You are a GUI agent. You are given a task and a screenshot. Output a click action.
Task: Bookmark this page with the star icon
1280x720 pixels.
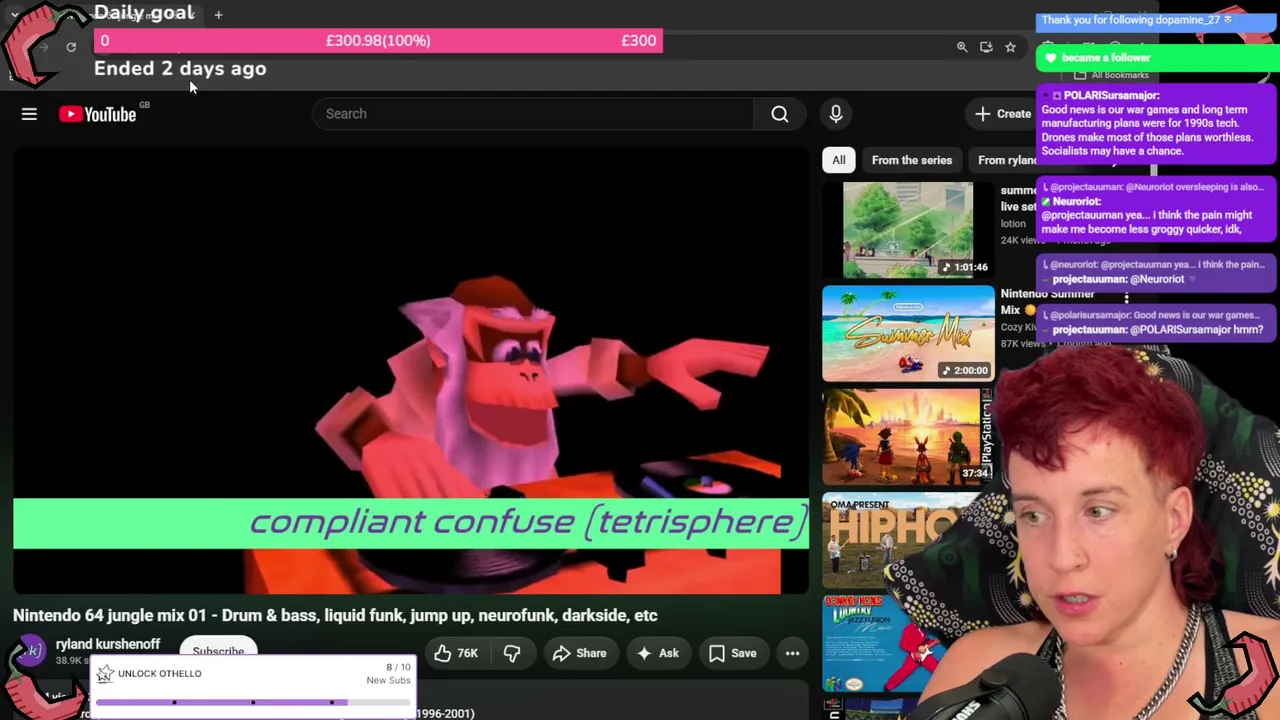(1010, 47)
